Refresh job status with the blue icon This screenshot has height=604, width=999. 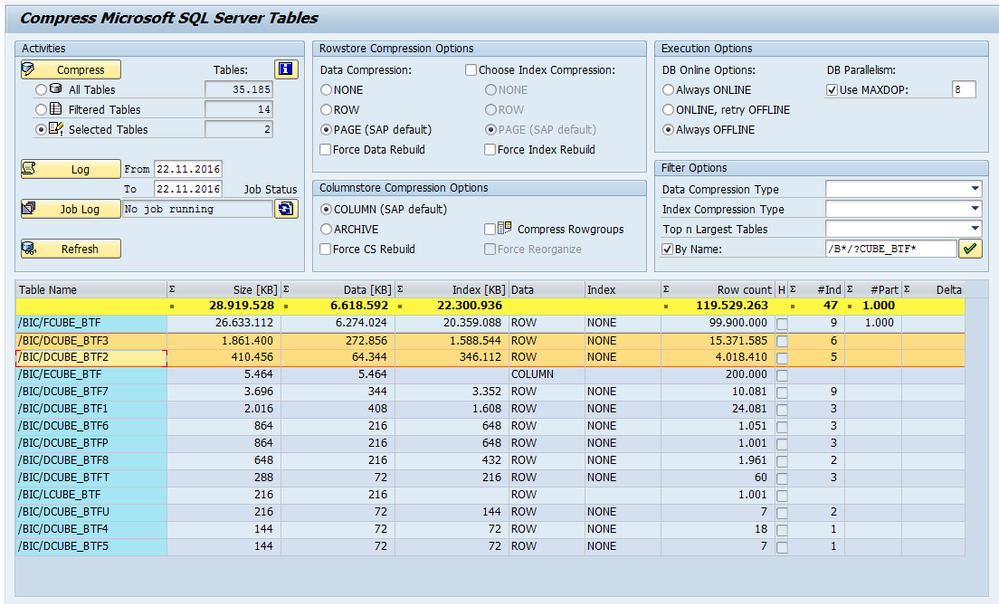tap(286, 208)
